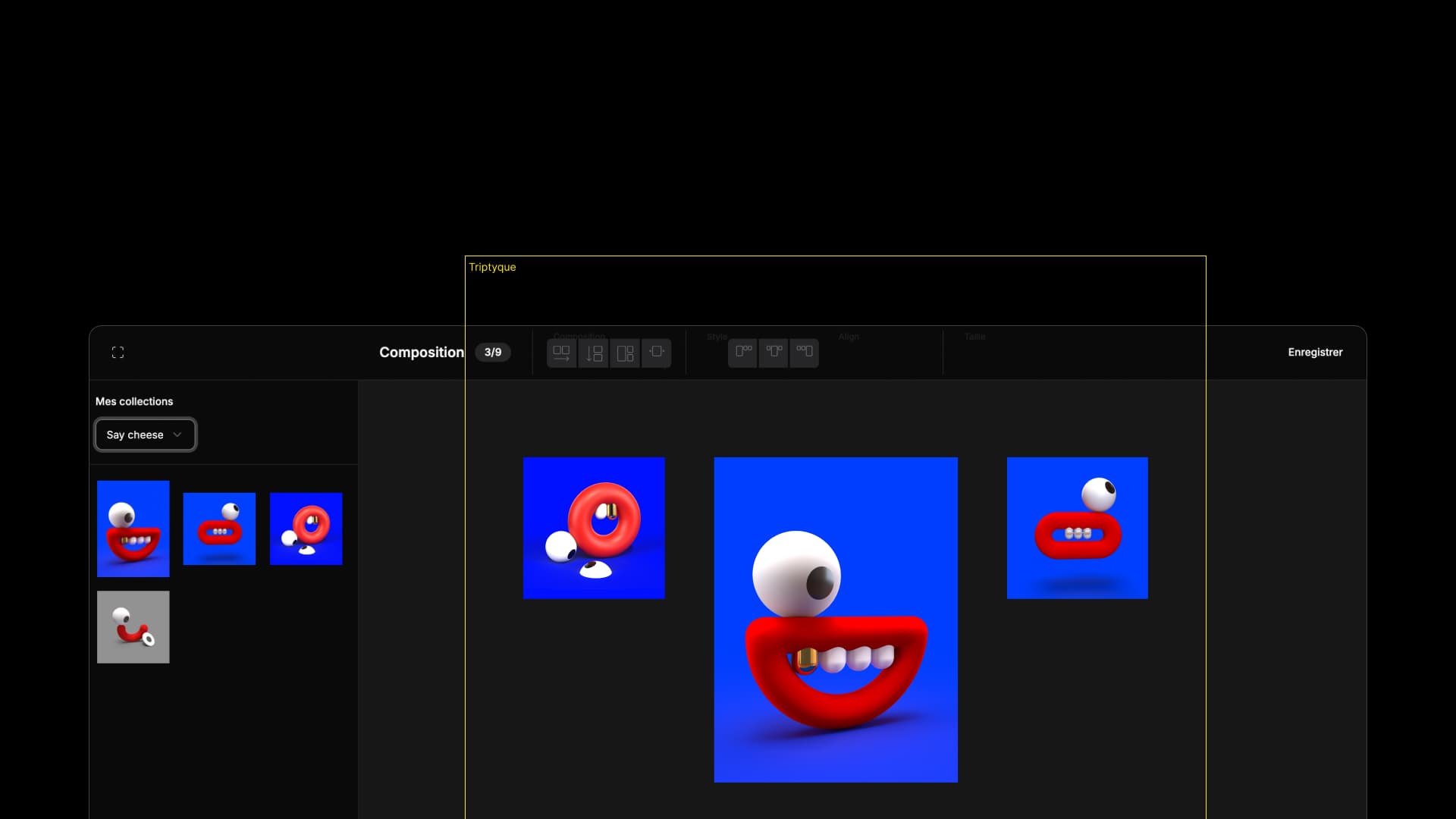
Task: Click the chevron in Say cheese selector
Action: coord(177,435)
